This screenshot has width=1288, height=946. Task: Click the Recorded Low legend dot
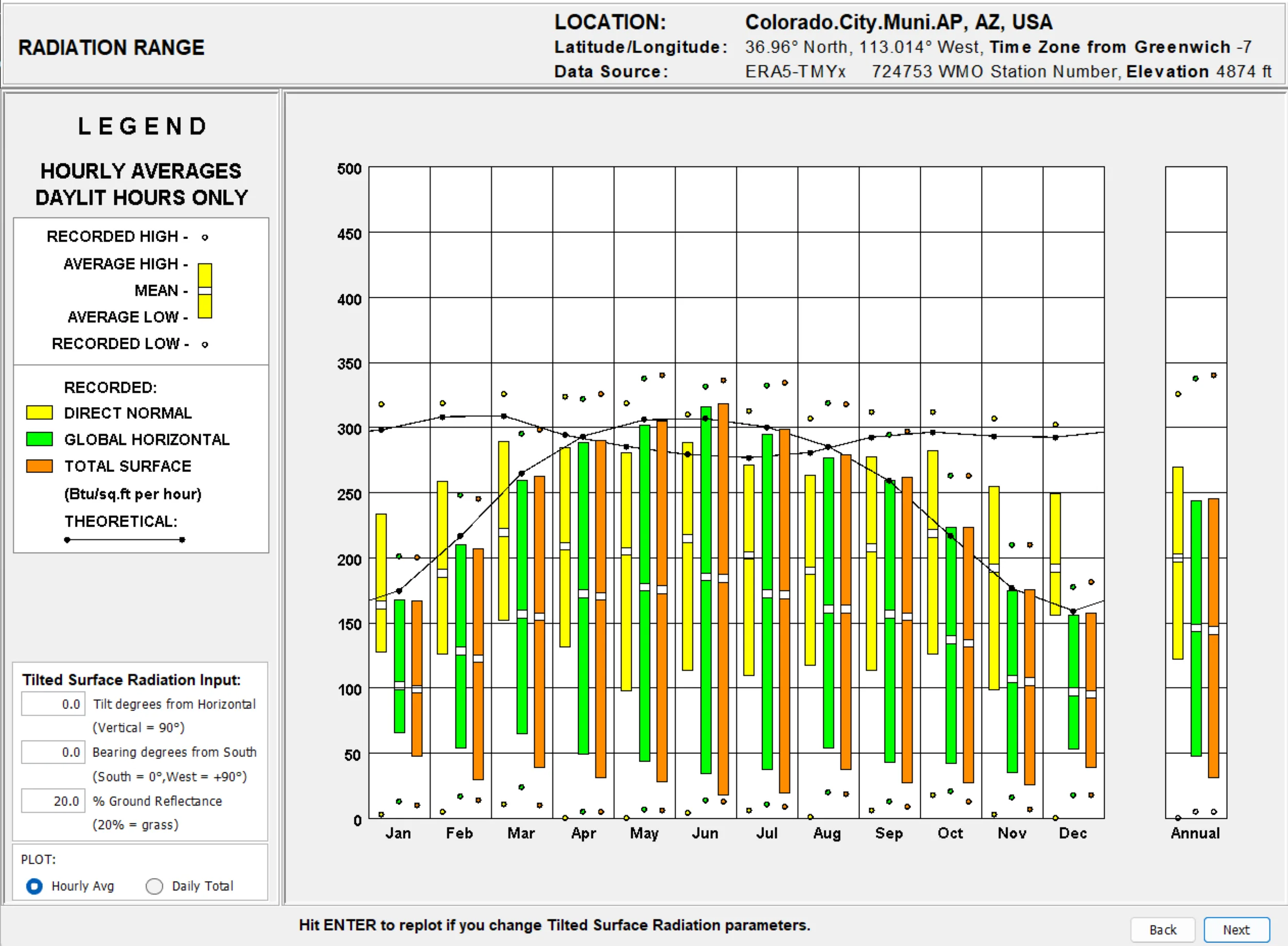tap(205, 344)
